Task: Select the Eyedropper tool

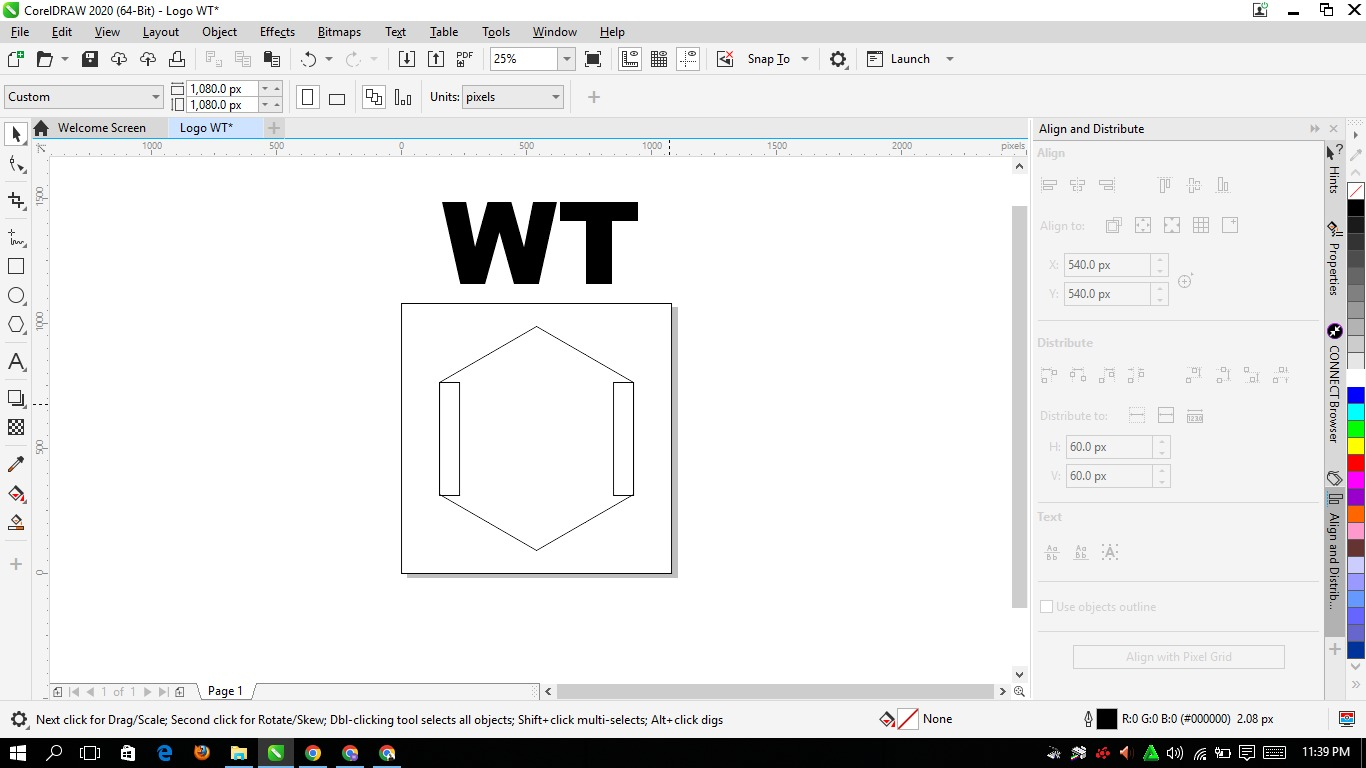Action: point(16,464)
